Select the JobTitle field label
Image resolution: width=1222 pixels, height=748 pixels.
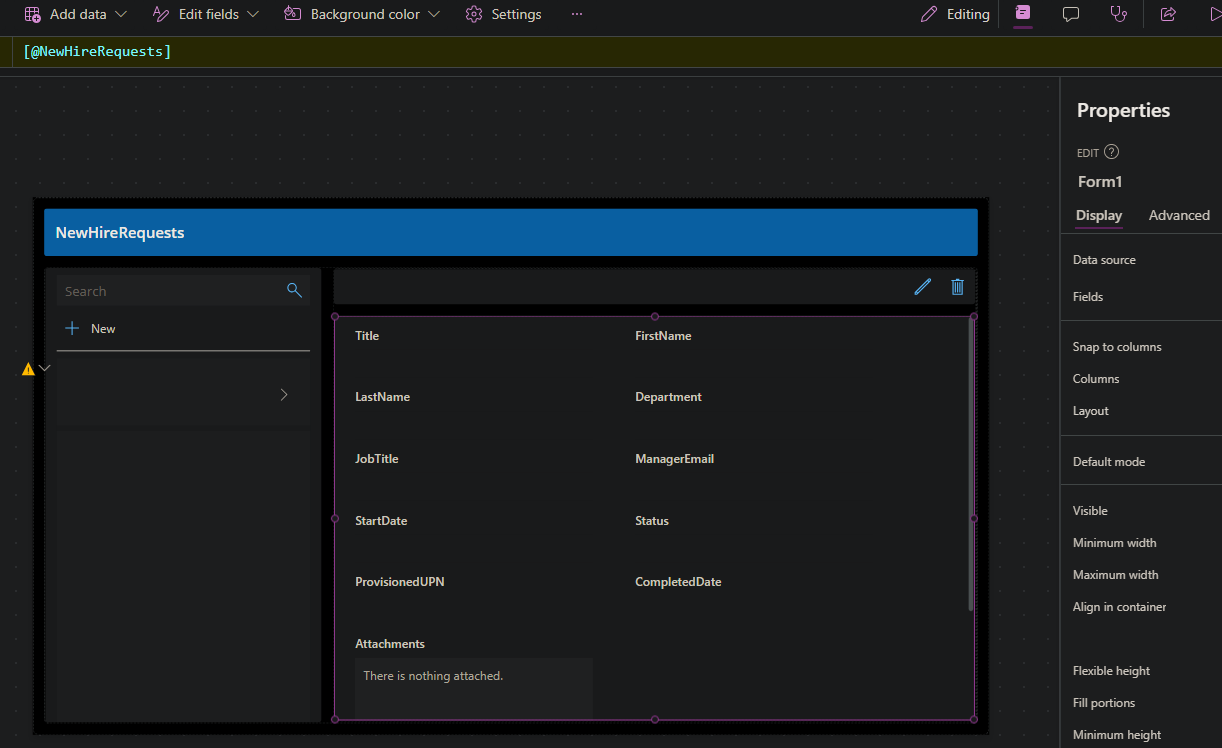(377, 459)
